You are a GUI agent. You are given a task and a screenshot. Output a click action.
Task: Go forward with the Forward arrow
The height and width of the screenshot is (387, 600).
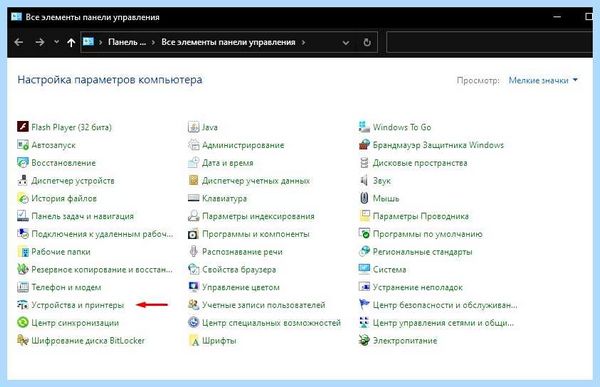(x=40, y=42)
